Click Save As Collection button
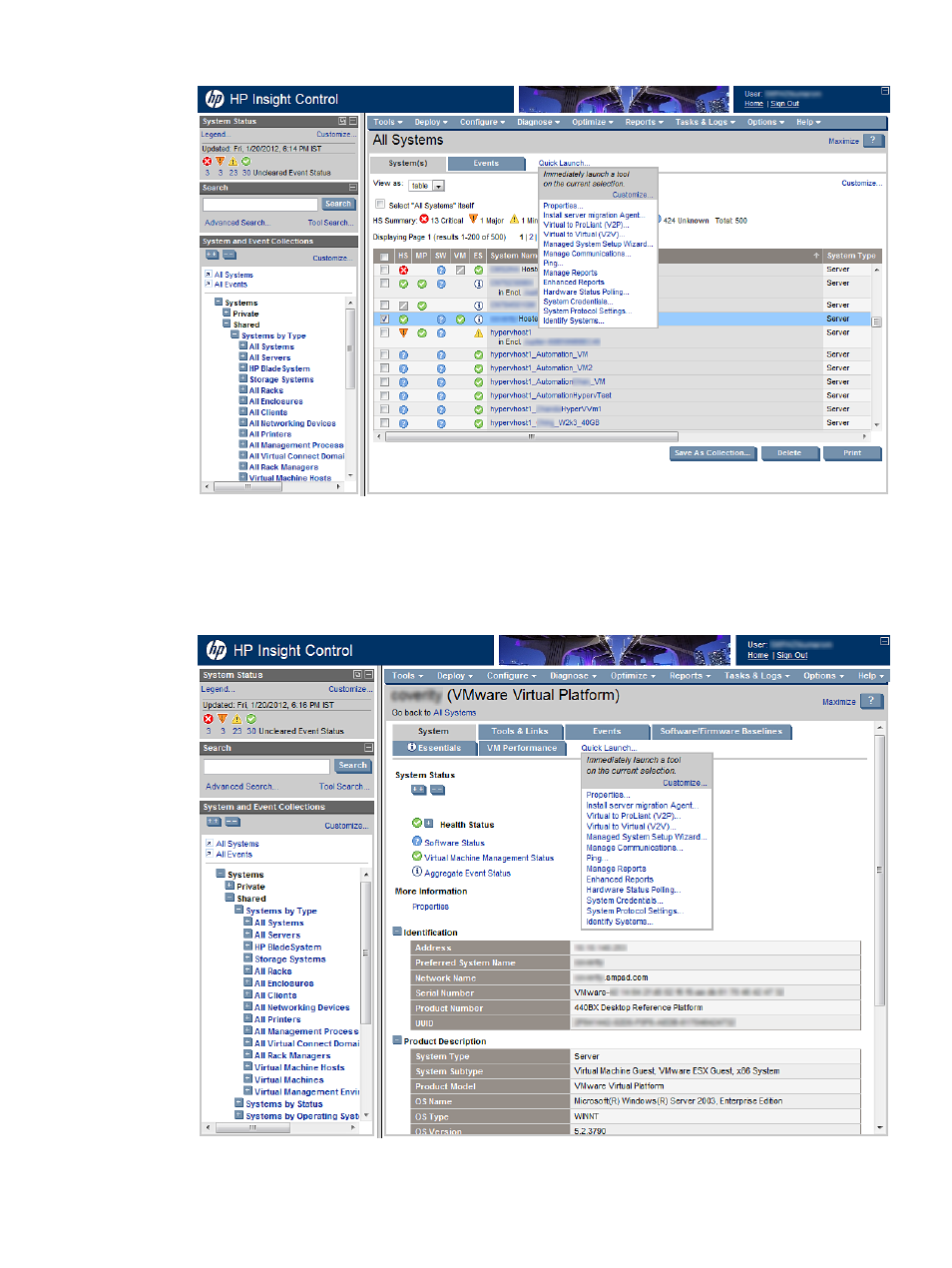This screenshot has width=952, height=1268. tap(712, 453)
